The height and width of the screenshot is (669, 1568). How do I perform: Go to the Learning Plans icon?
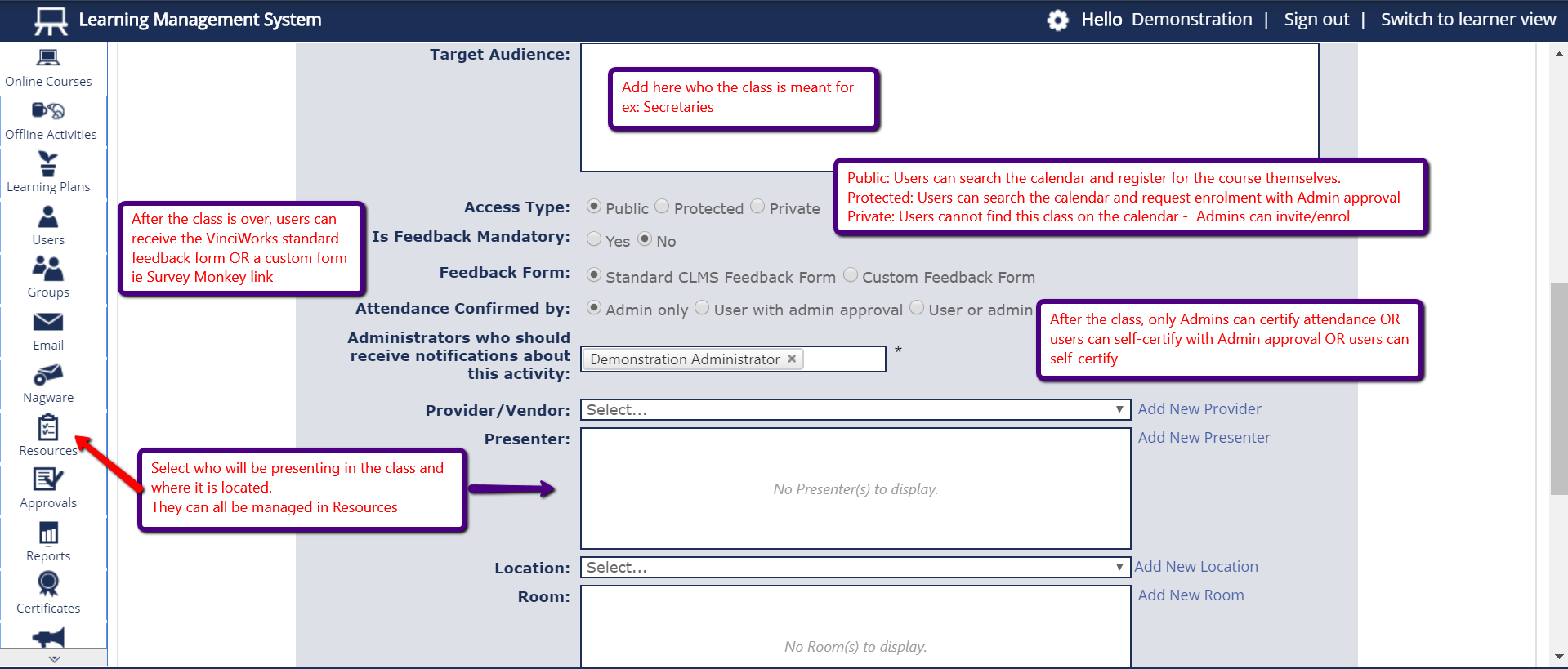pos(48,164)
